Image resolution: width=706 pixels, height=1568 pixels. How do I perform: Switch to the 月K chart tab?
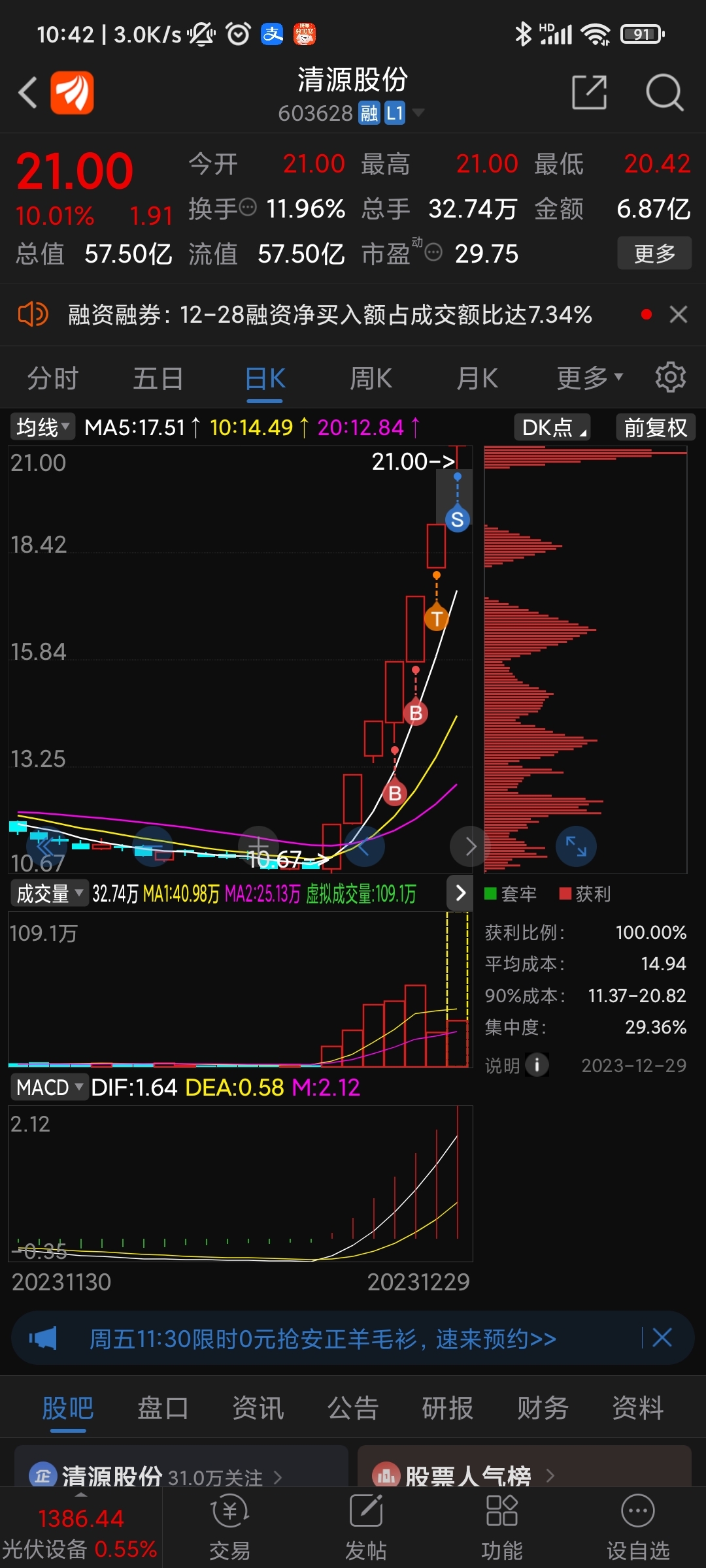[477, 378]
